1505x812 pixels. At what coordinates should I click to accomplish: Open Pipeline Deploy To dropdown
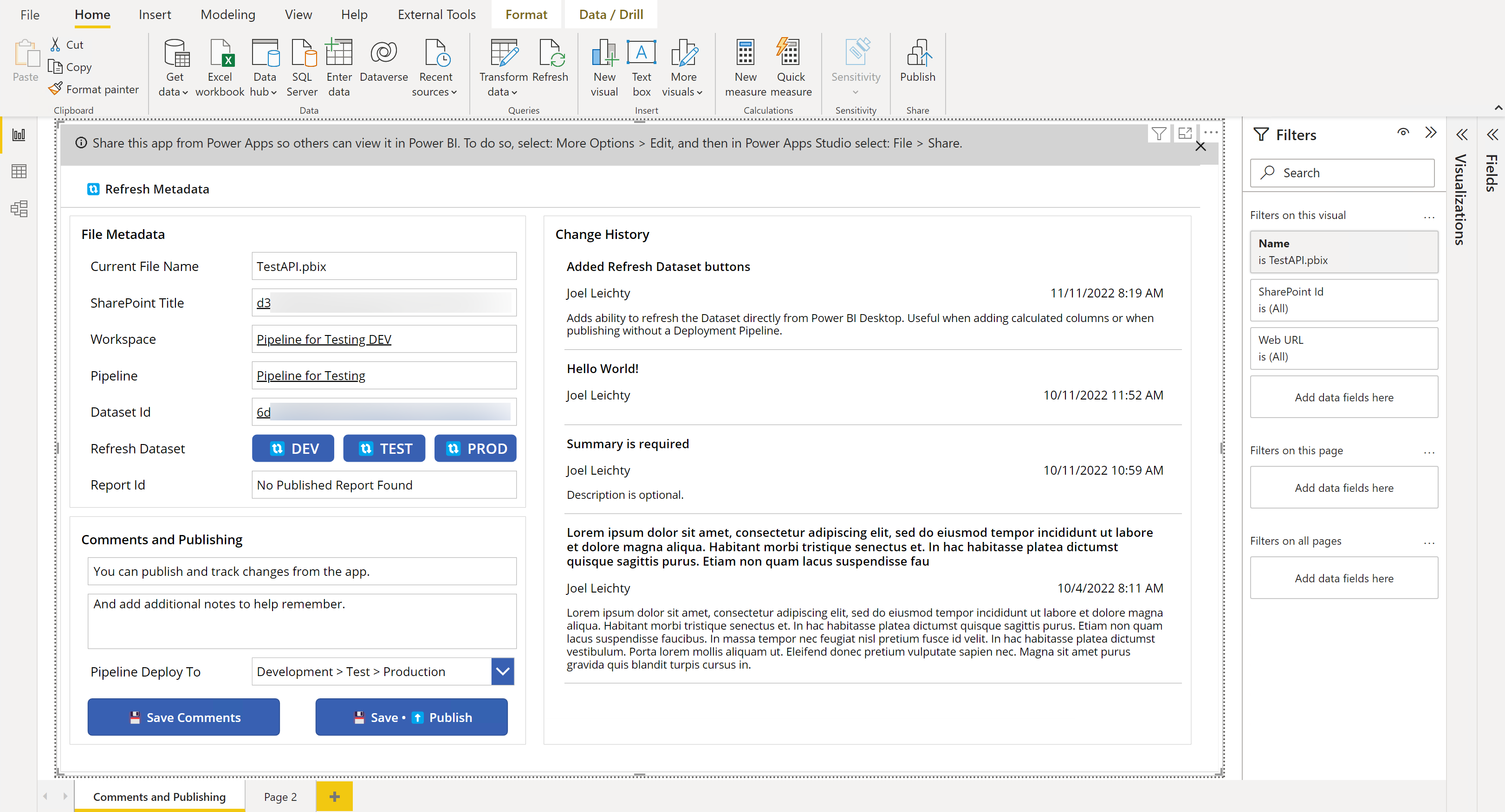tap(502, 671)
